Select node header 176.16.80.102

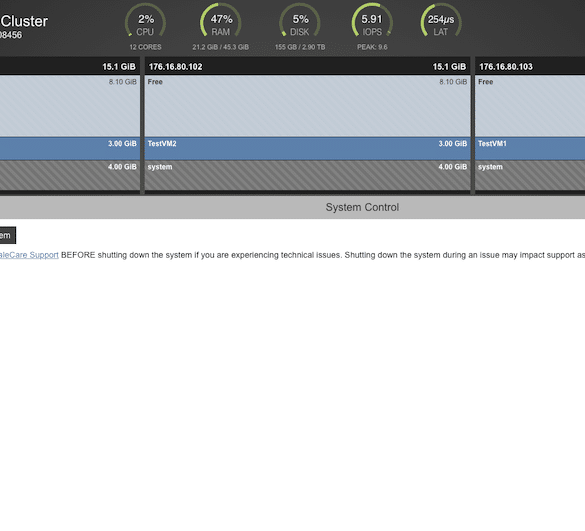307,66
